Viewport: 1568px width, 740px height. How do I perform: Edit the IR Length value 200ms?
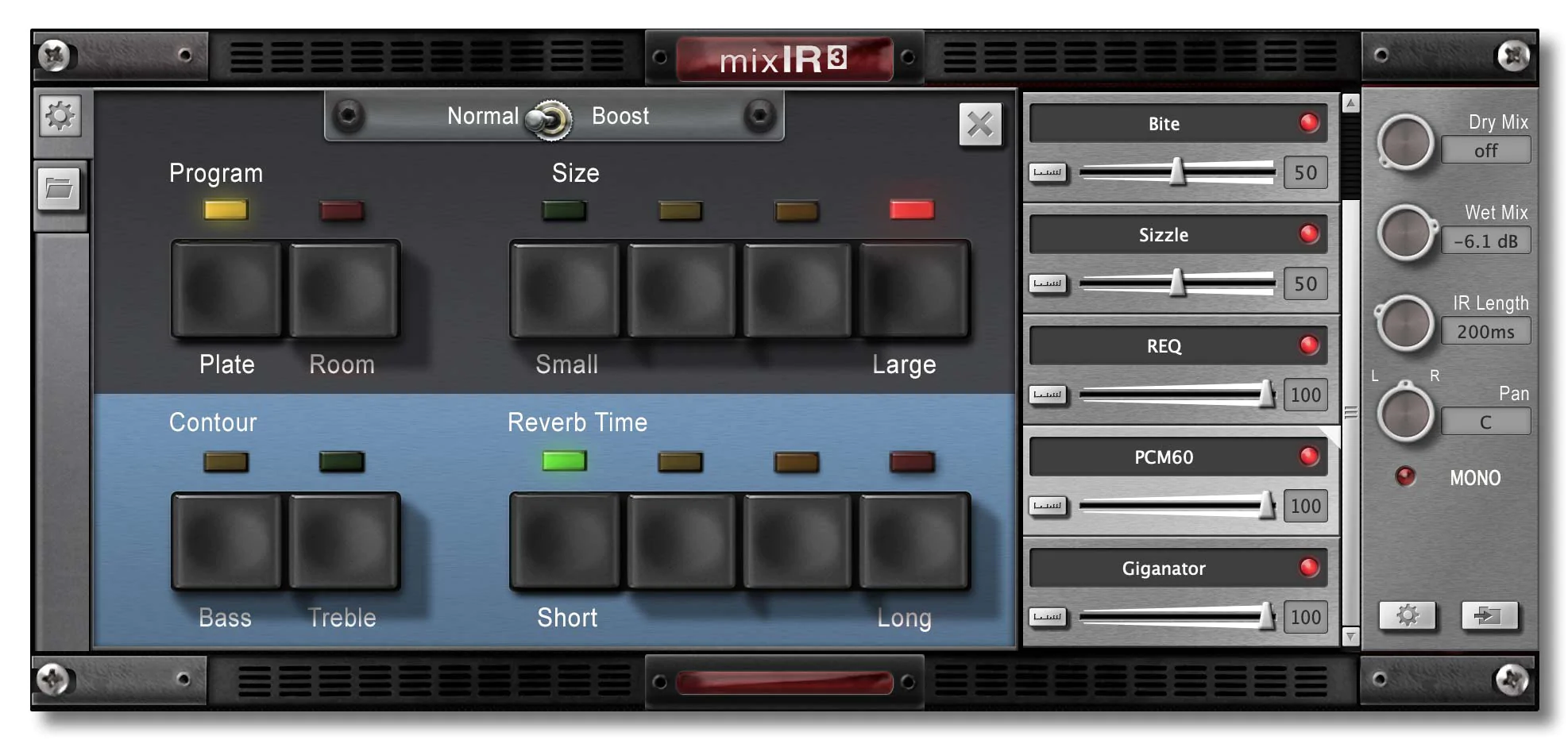coord(1485,331)
